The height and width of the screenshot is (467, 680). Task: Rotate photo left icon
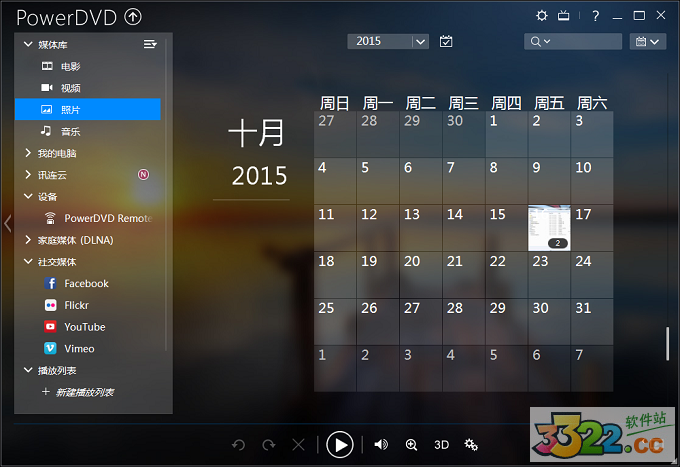point(238,445)
